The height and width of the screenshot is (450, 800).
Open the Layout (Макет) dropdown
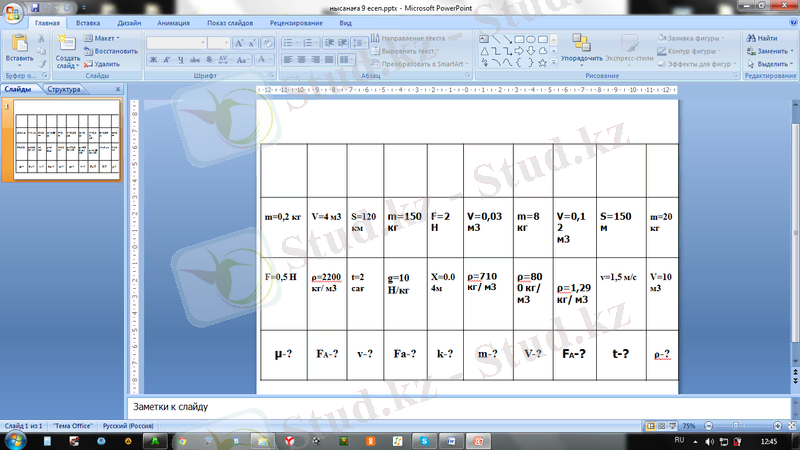coord(103,38)
